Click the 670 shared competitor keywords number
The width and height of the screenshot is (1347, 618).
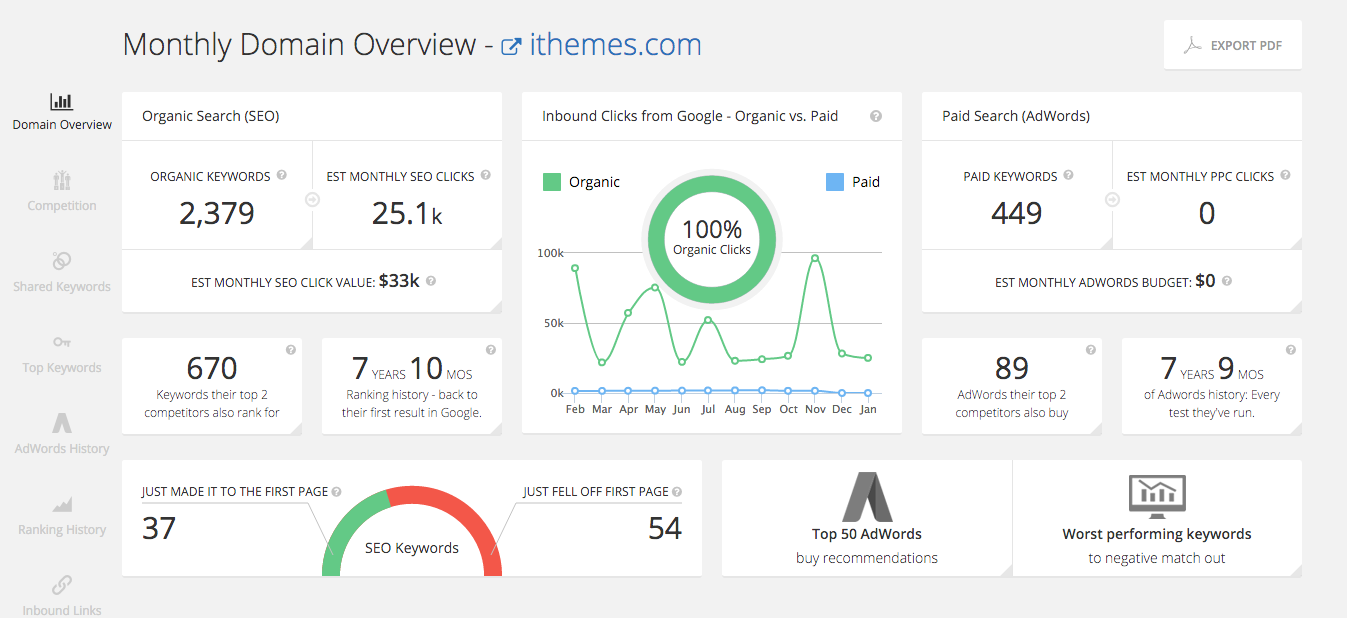(x=212, y=369)
